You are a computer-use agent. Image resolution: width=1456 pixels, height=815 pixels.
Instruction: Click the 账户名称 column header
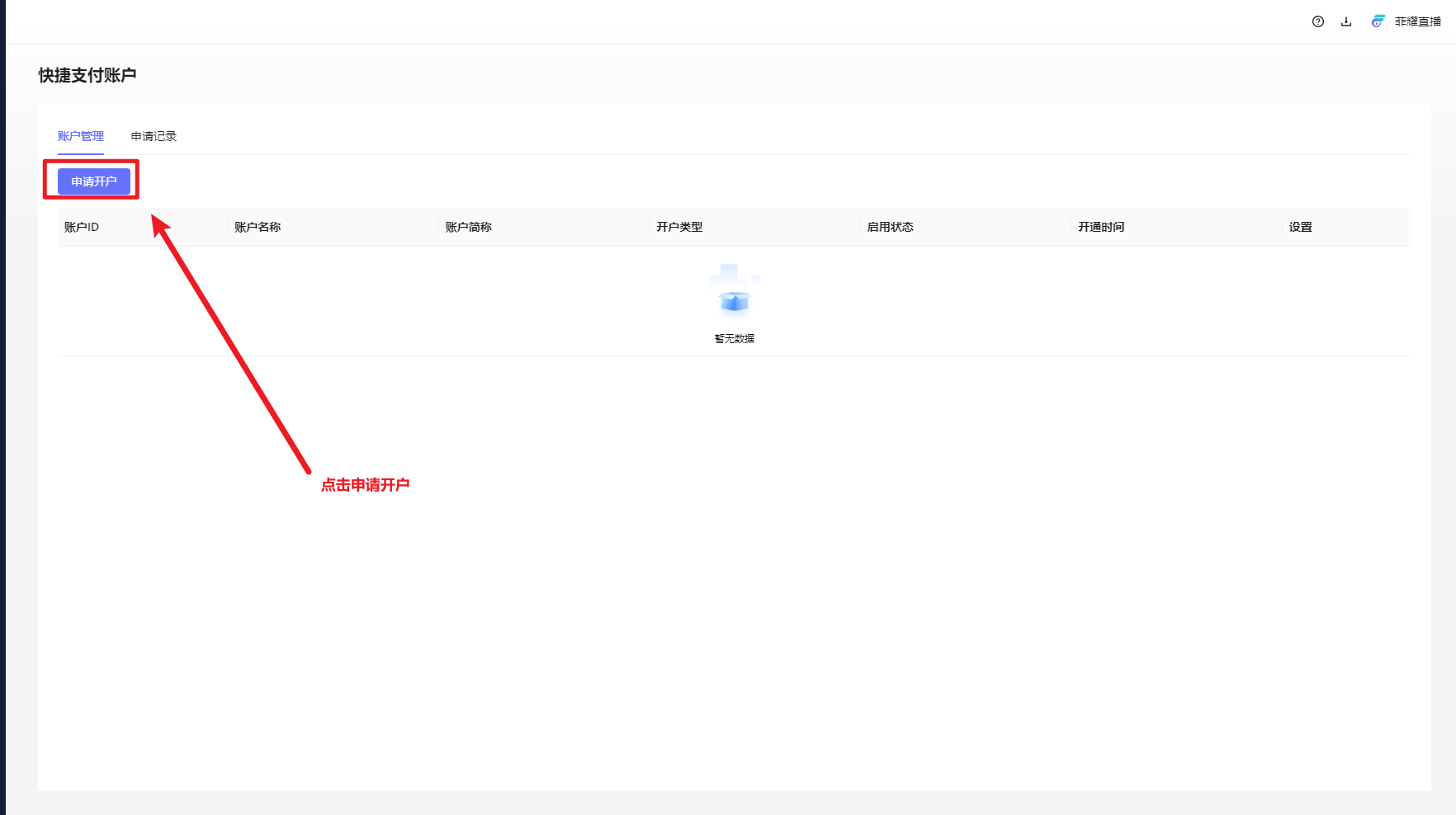(x=258, y=227)
